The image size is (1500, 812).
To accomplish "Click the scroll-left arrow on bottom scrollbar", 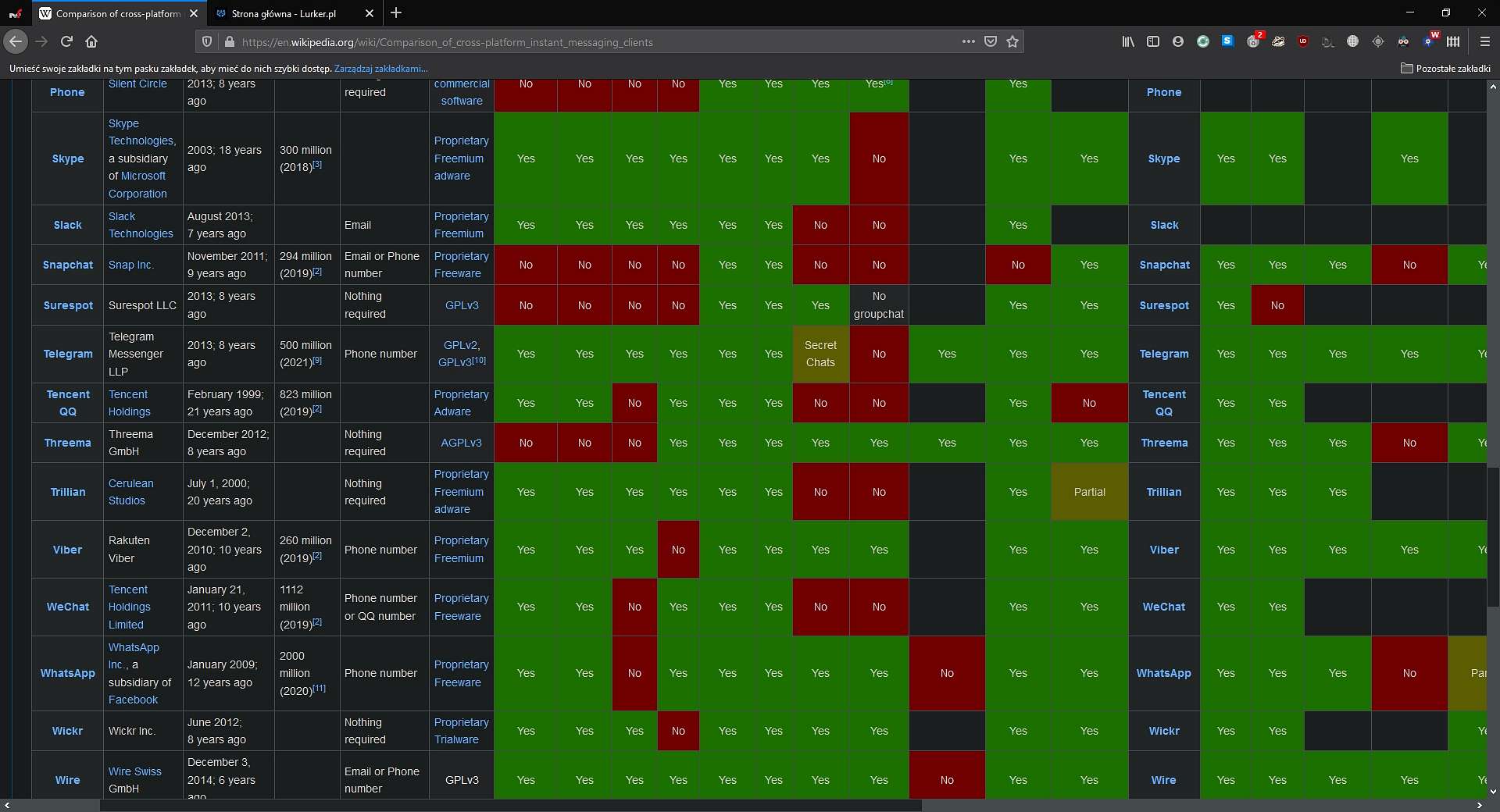I will (x=7, y=805).
